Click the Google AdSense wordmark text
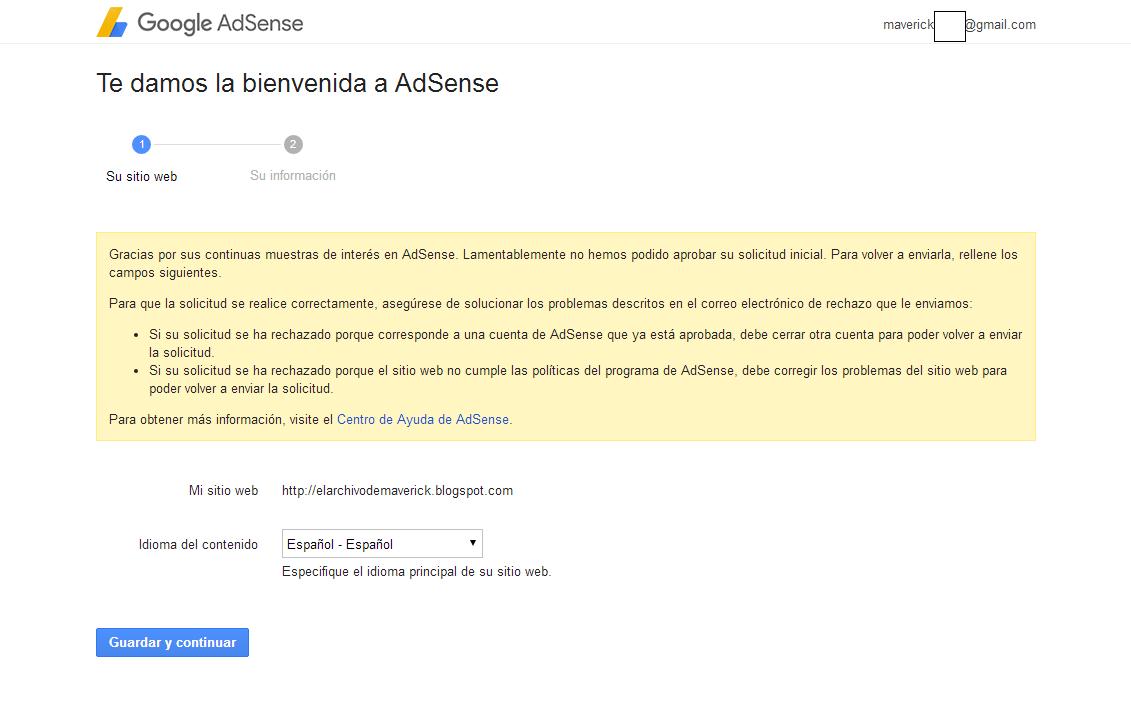The image size is (1131, 714). coord(220,23)
